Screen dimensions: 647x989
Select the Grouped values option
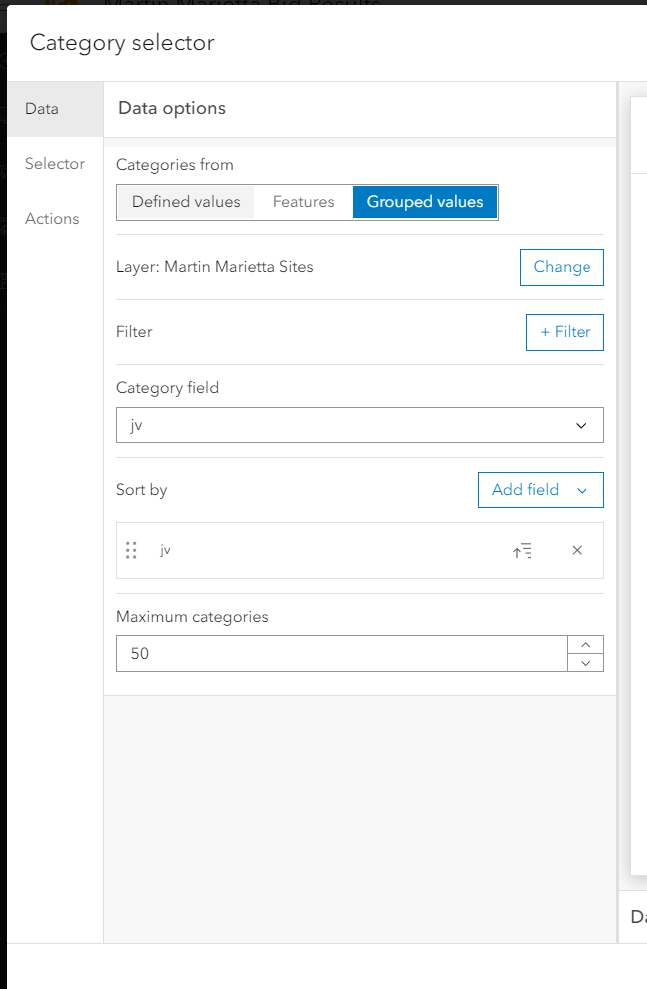pos(425,201)
